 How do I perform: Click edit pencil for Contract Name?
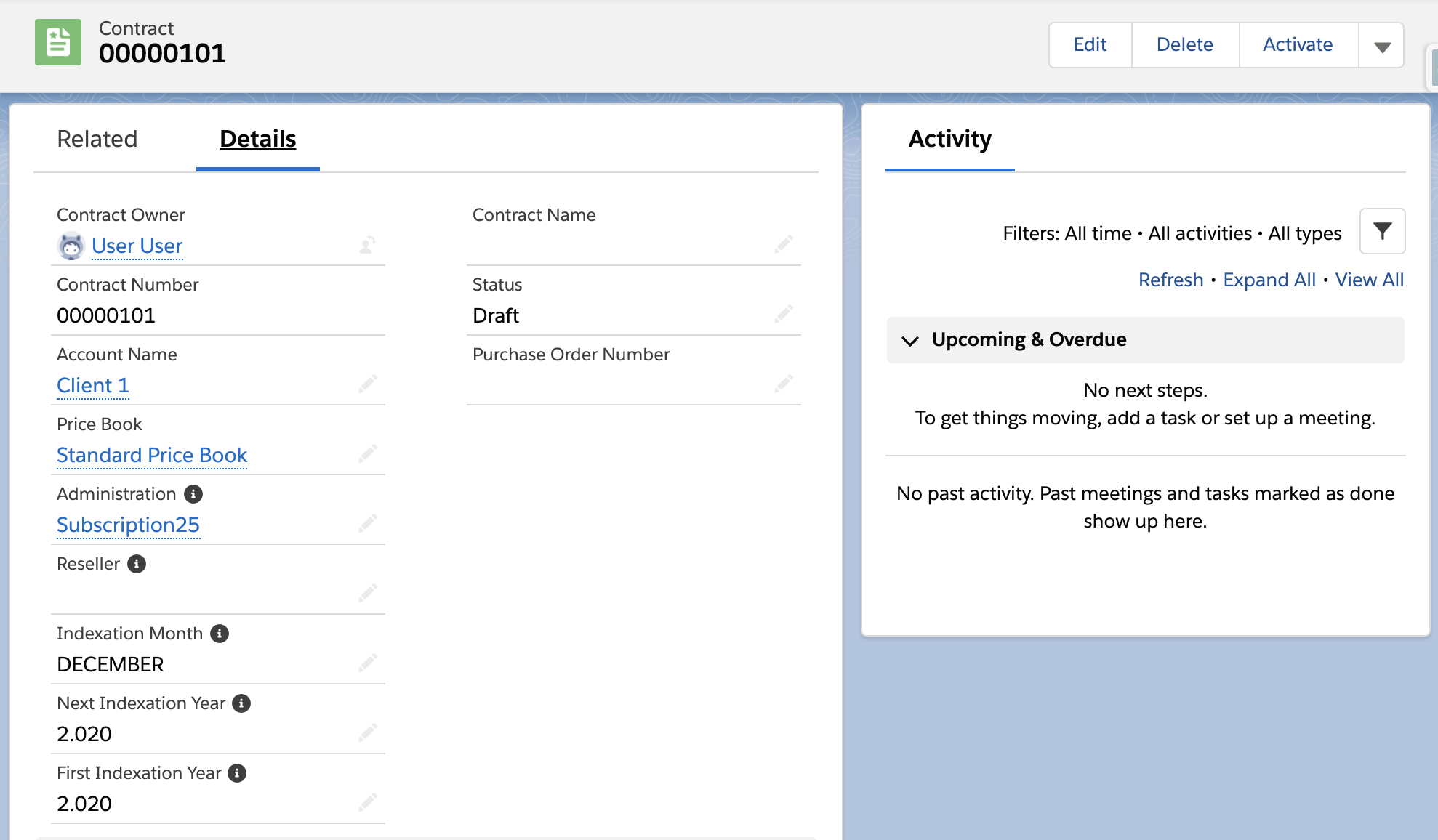783,244
